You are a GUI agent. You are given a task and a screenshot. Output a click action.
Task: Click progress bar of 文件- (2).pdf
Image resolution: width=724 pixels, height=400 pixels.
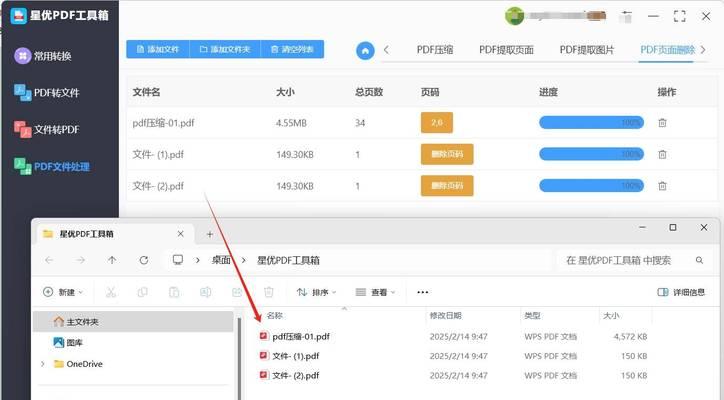pos(591,186)
